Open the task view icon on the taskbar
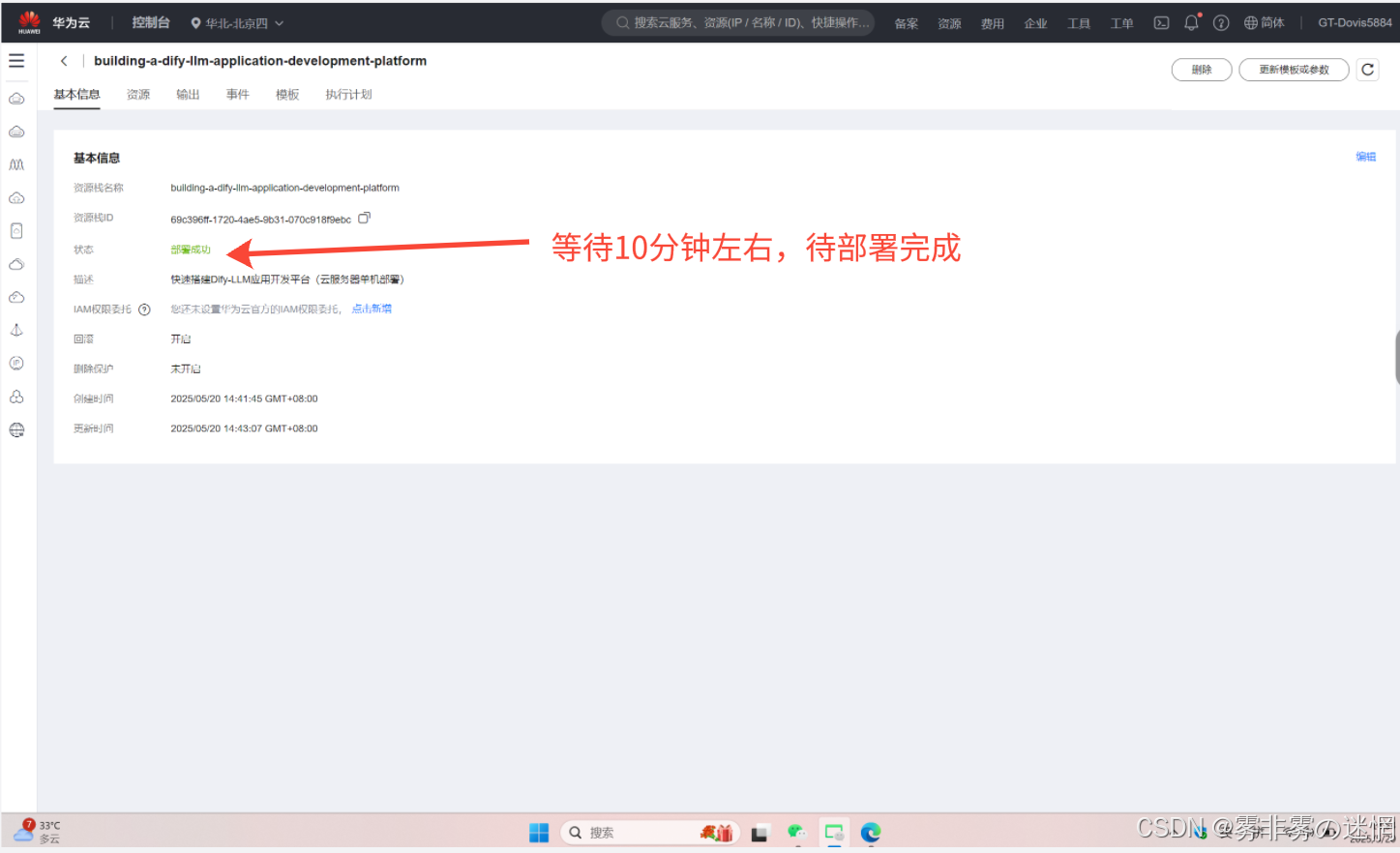1400x853 pixels. (760, 833)
